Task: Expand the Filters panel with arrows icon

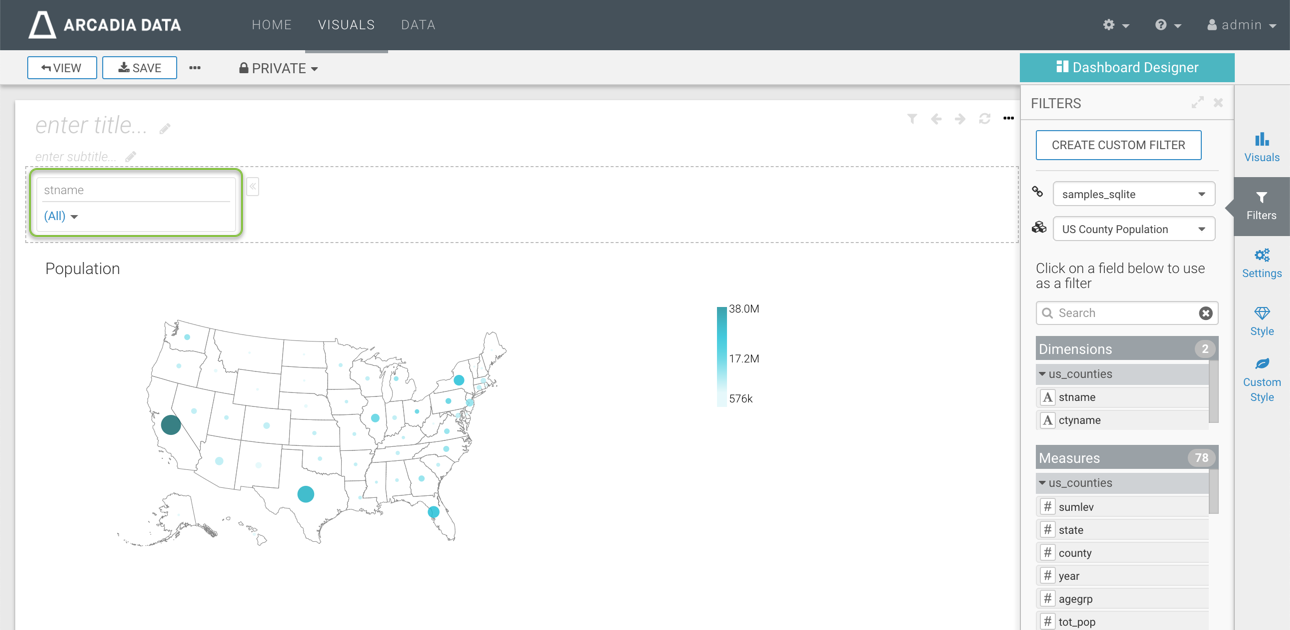Action: click(x=1197, y=103)
